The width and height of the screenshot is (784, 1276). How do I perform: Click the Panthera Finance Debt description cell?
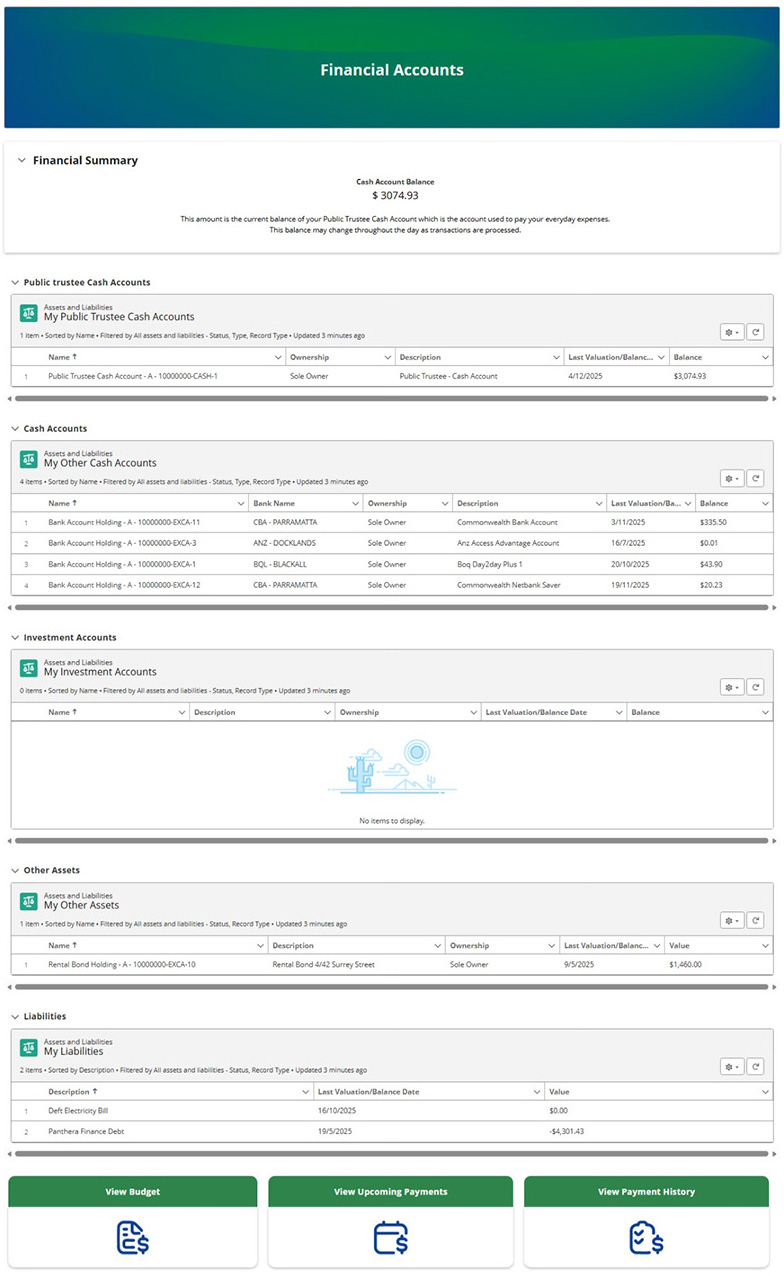(86, 1131)
